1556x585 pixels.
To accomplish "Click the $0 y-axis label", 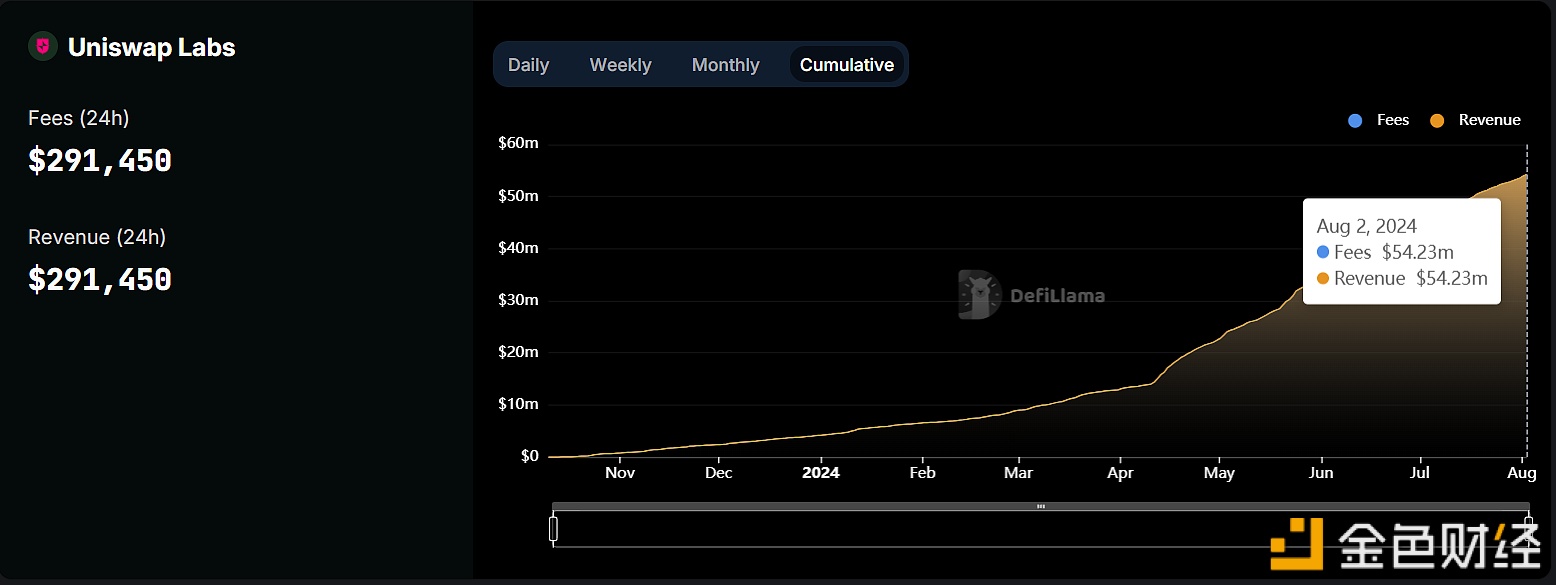I will click(x=528, y=456).
